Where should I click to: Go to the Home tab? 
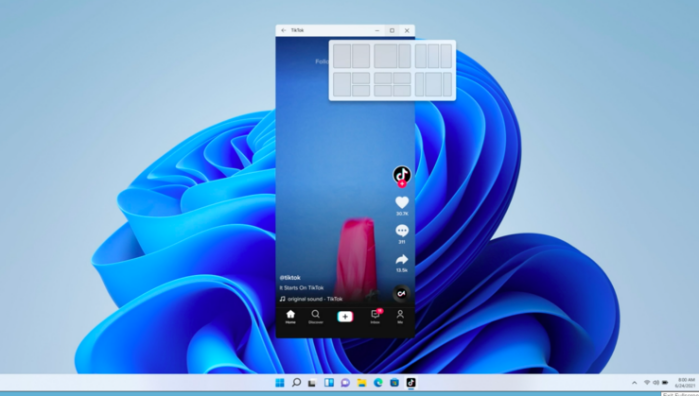(x=290, y=317)
